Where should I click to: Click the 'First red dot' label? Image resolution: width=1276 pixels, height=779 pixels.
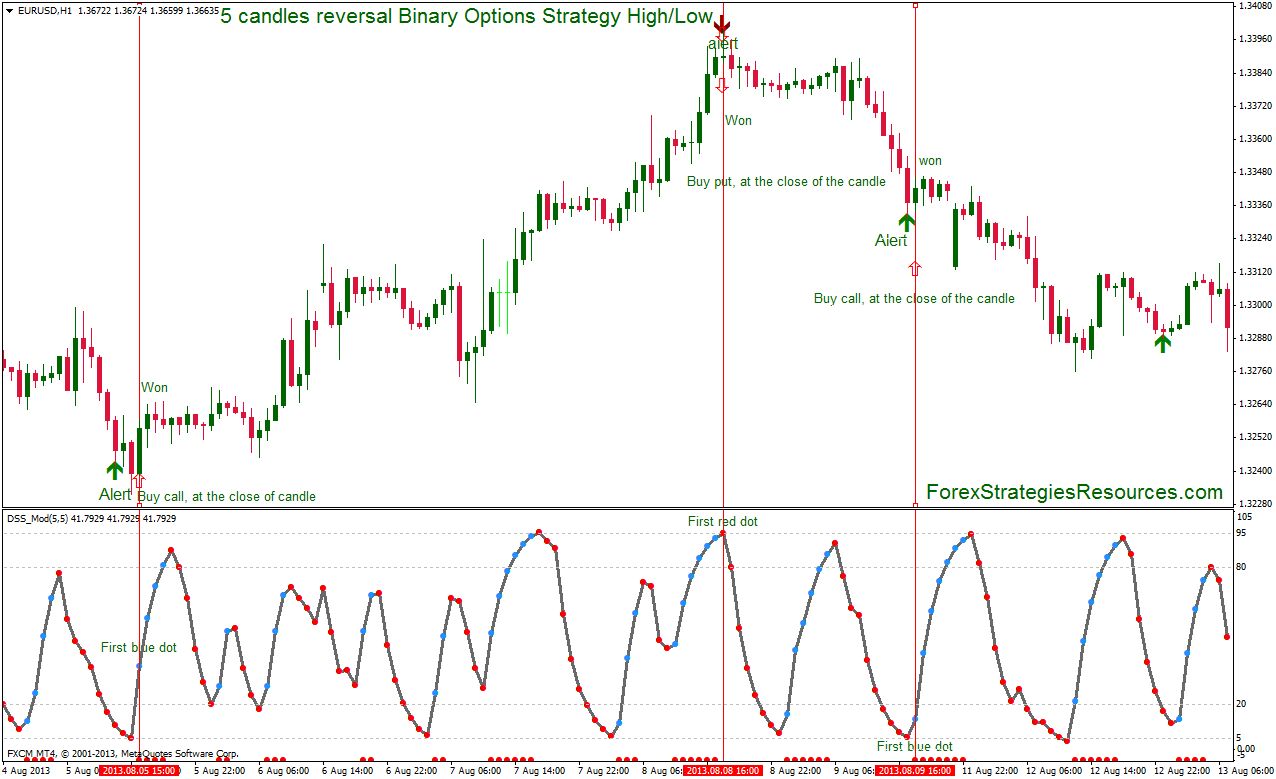(723, 521)
